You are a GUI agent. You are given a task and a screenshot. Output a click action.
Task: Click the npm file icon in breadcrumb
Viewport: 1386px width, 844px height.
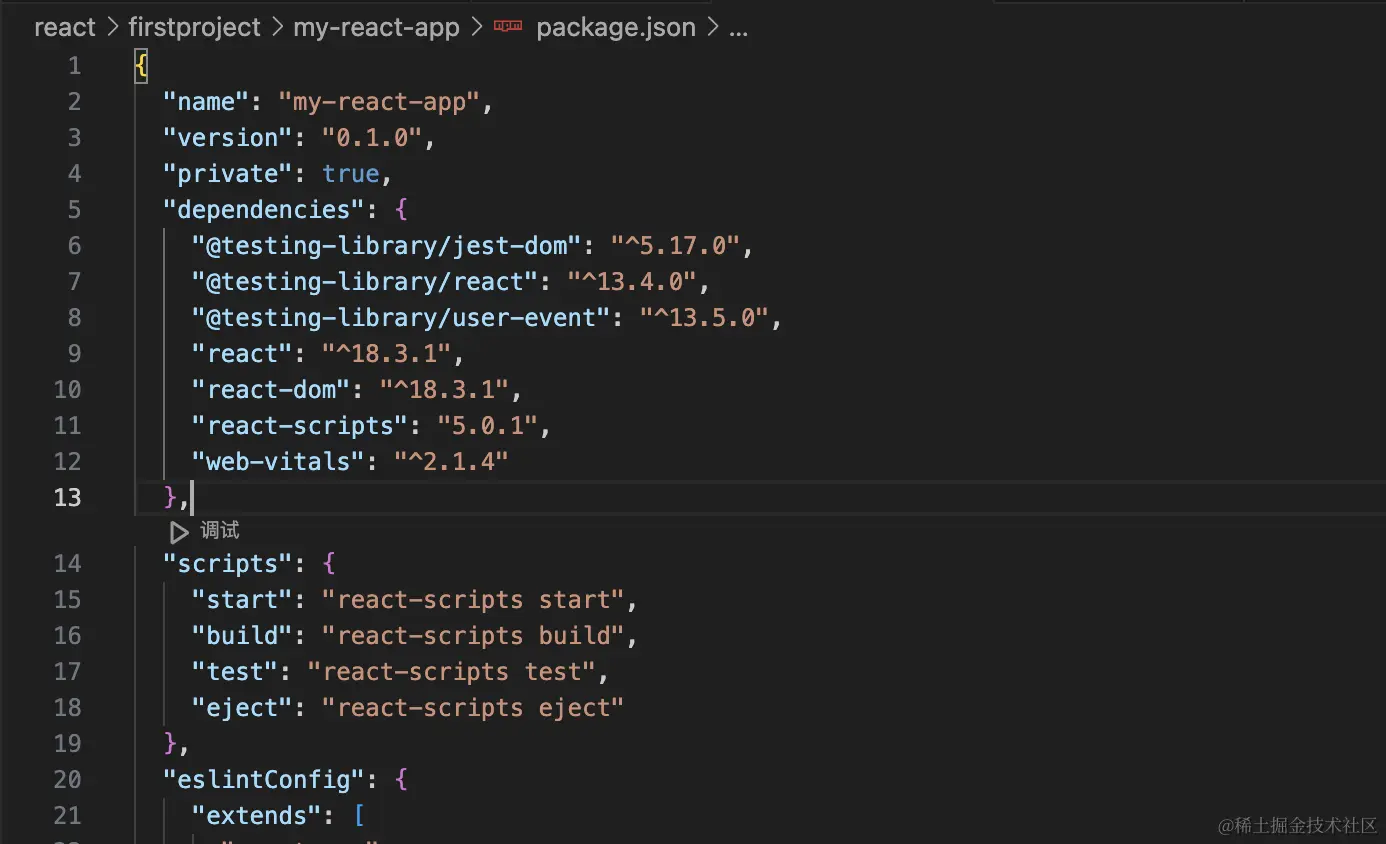pyautogui.click(x=508, y=28)
